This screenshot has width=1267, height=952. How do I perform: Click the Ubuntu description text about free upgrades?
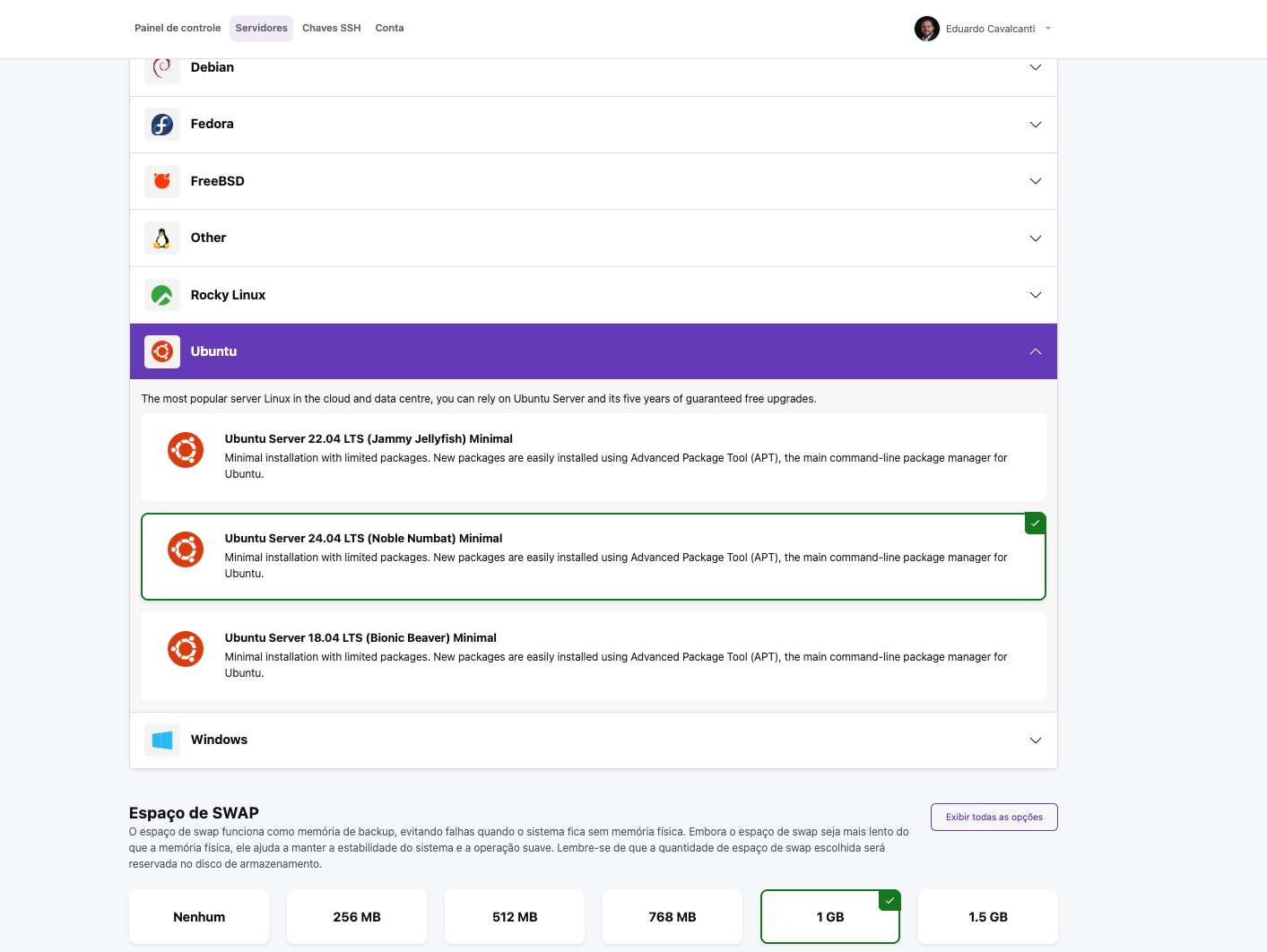[x=479, y=399]
